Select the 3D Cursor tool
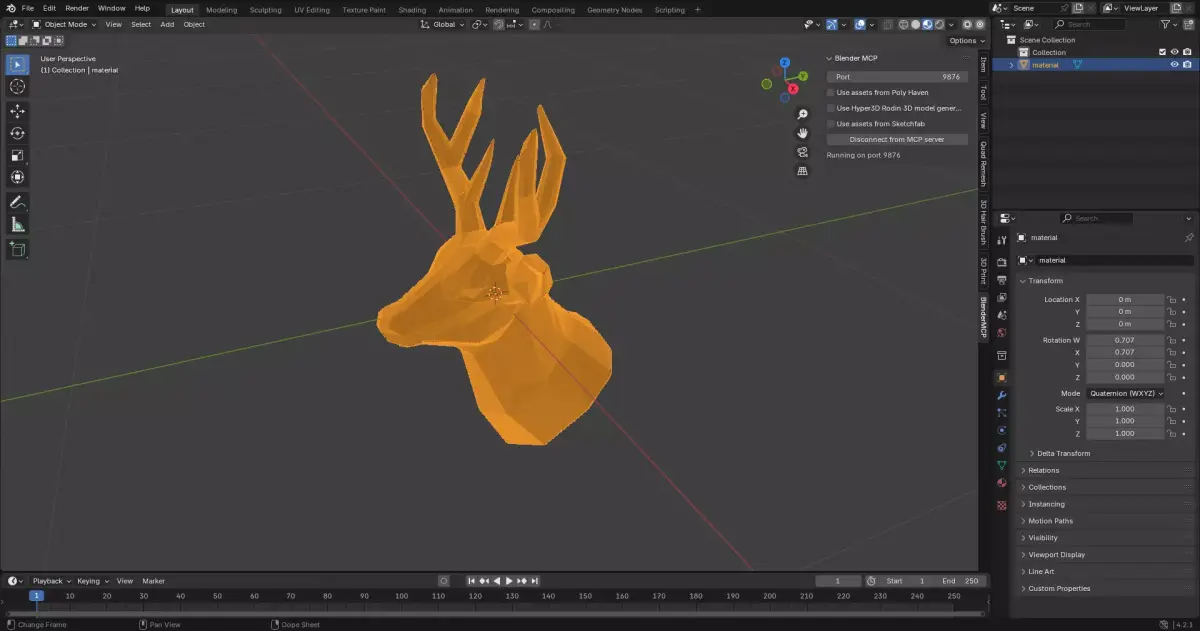The image size is (1200, 631). pyautogui.click(x=17, y=87)
